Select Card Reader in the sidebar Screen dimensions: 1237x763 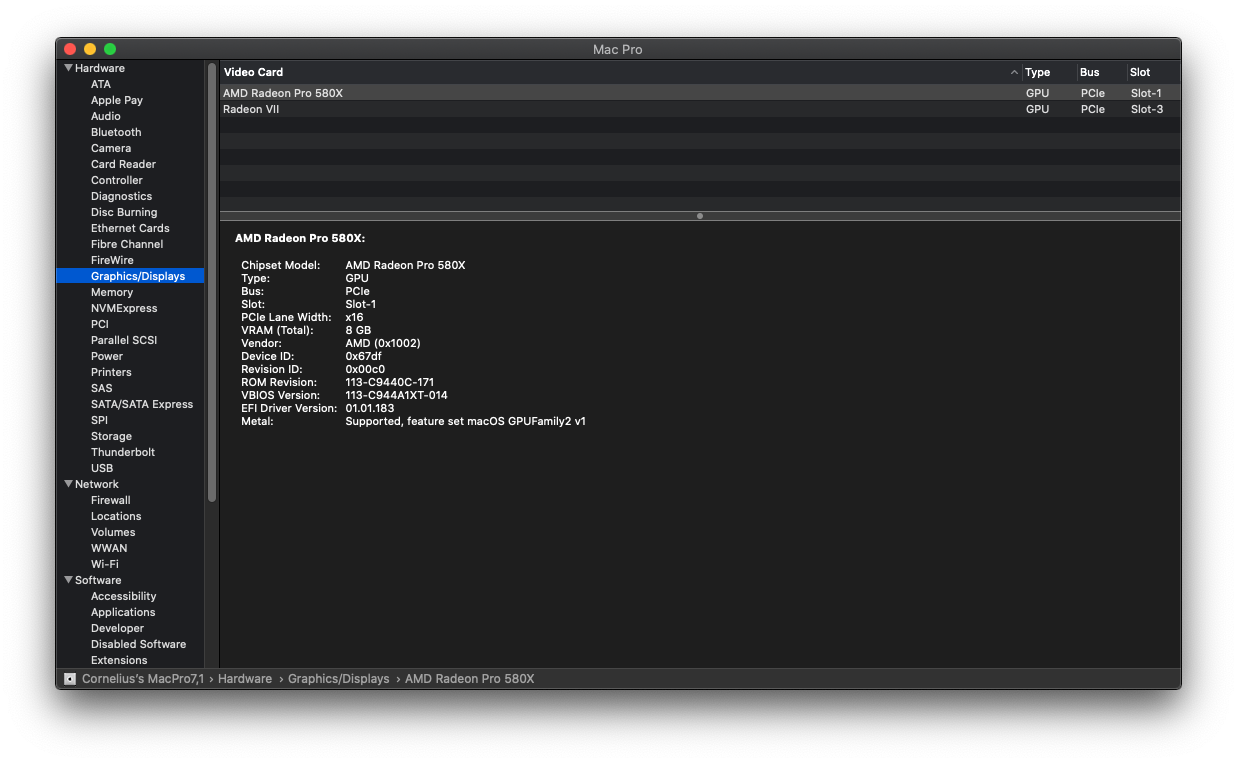(x=123, y=164)
